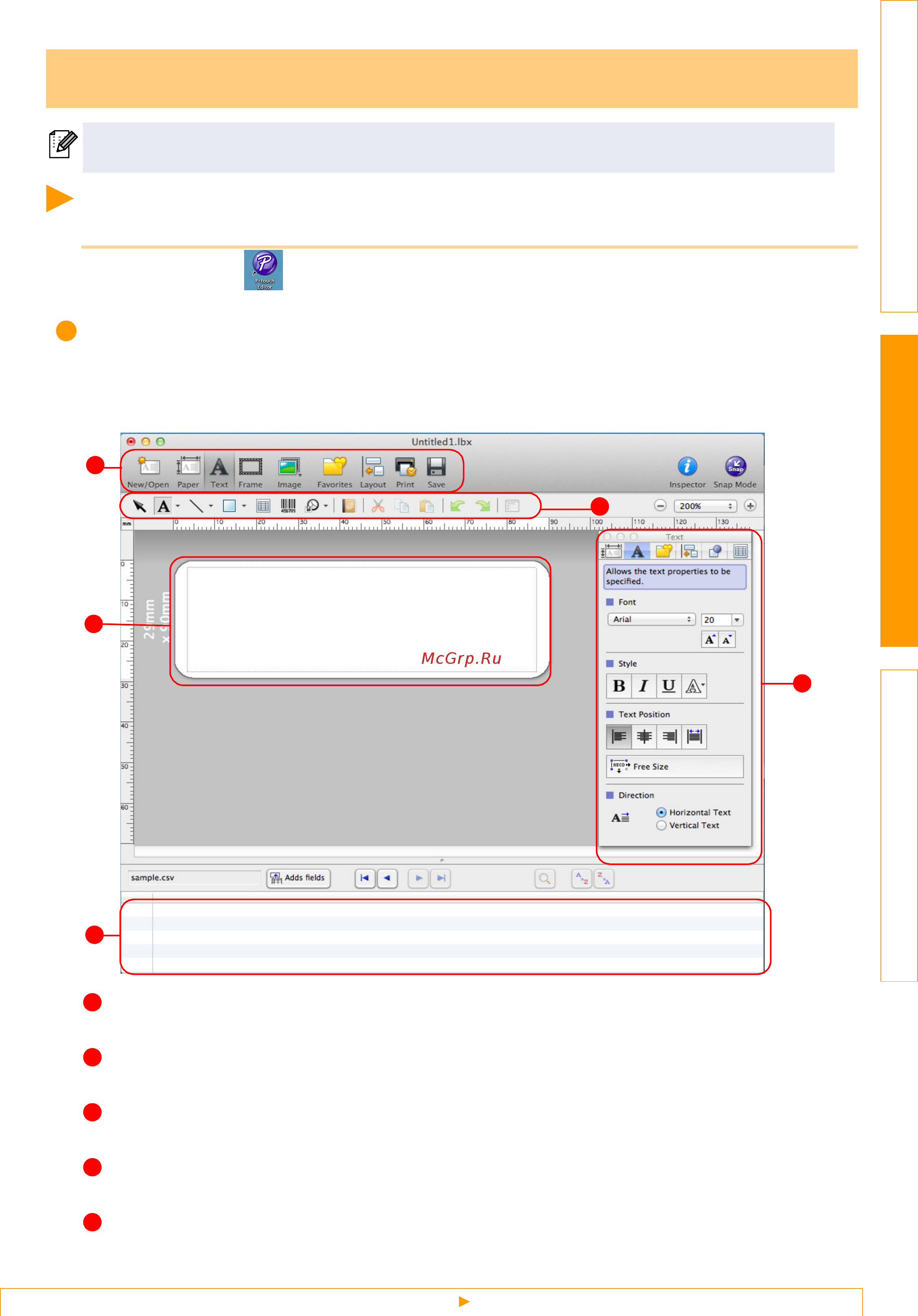This screenshot has width=918, height=1316.
Task: Expand the text effects dropdown next to Underline
Action: (x=694, y=686)
